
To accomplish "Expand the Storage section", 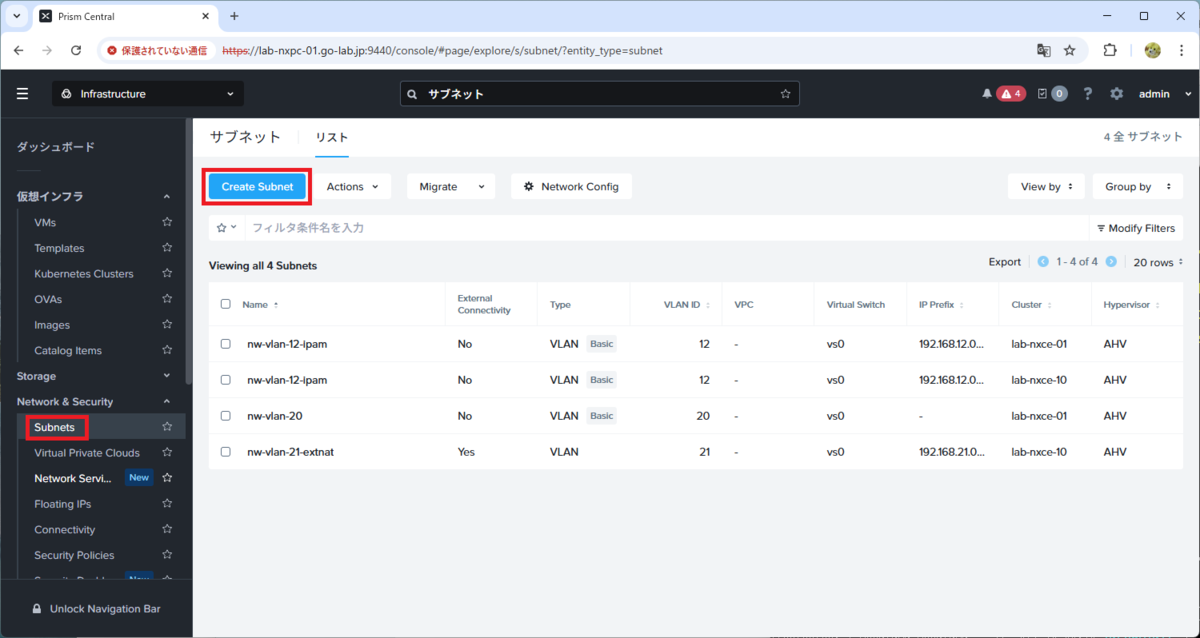I will tap(167, 376).
